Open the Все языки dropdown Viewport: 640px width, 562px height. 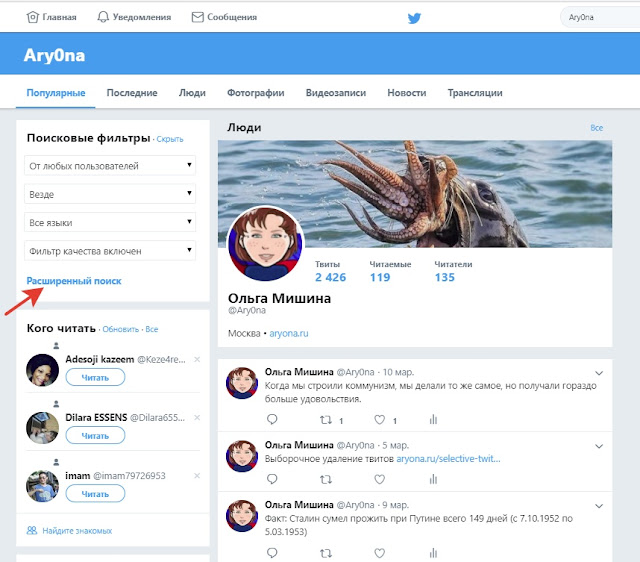(110, 222)
